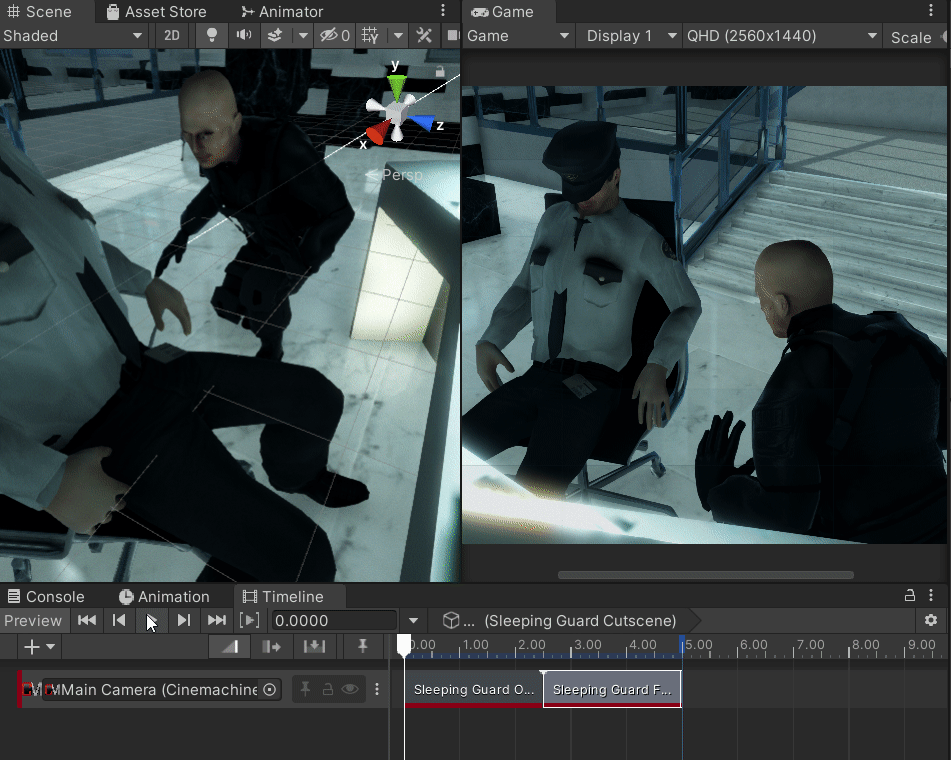Toggle the Timeline window lock icon
Screen dimensions: 951x760
pyautogui.click(x=910, y=595)
